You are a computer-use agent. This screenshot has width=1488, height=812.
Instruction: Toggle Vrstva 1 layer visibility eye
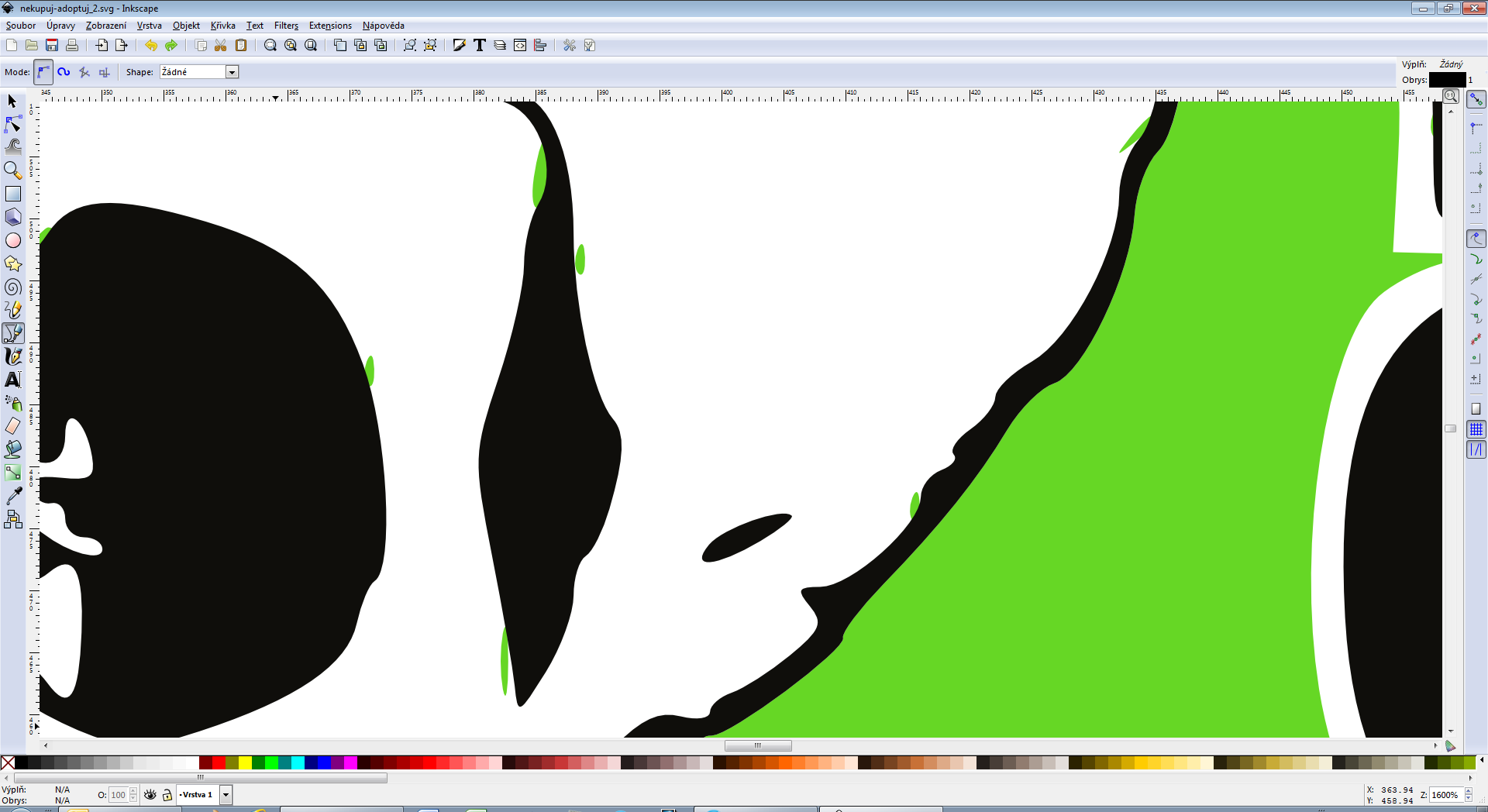pyautogui.click(x=150, y=794)
